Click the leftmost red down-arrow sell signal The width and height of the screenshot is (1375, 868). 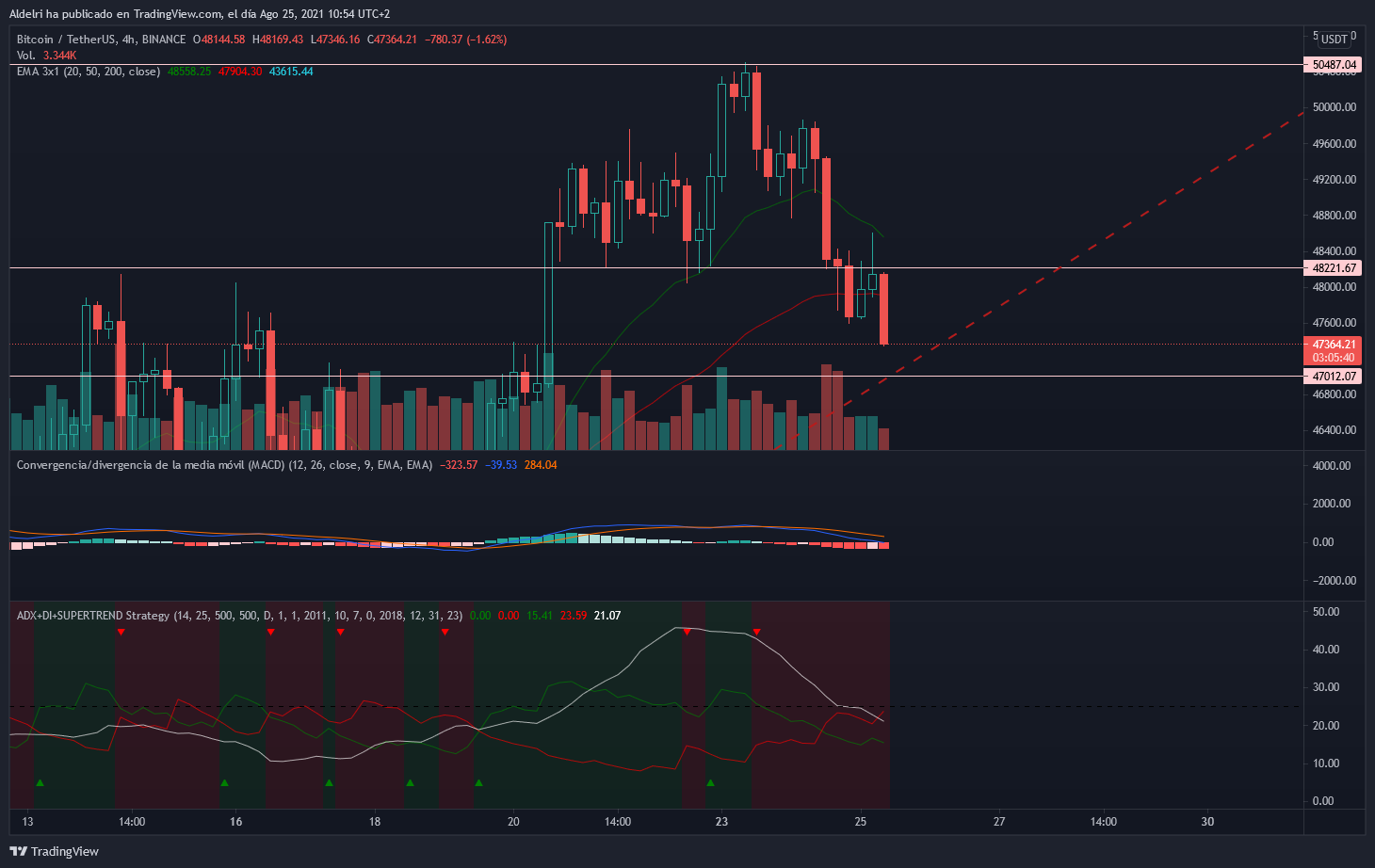pyautogui.click(x=121, y=632)
